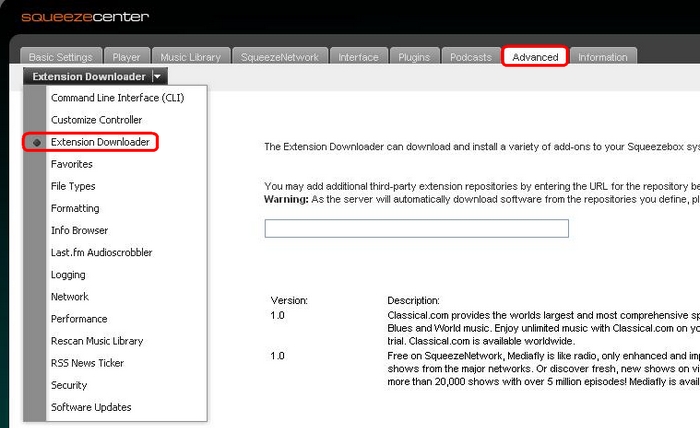Pick Extension Downloader in the dropdown list
Screen dimensions: 700x428
pos(100,142)
